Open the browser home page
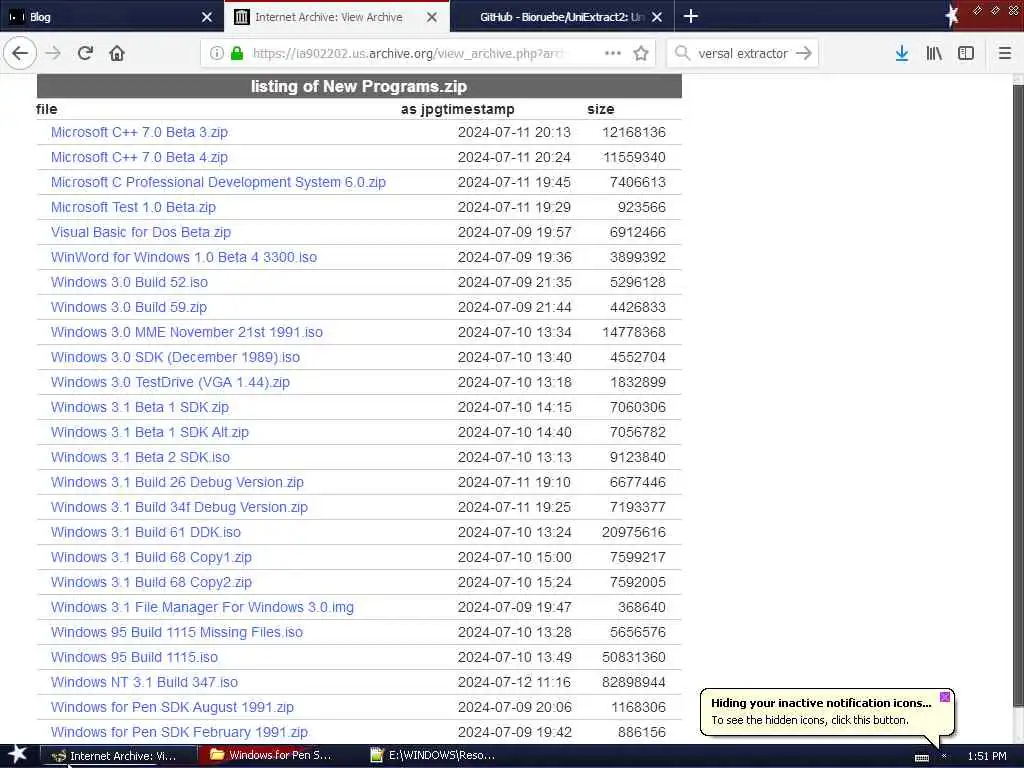The width and height of the screenshot is (1024, 768). tap(117, 53)
